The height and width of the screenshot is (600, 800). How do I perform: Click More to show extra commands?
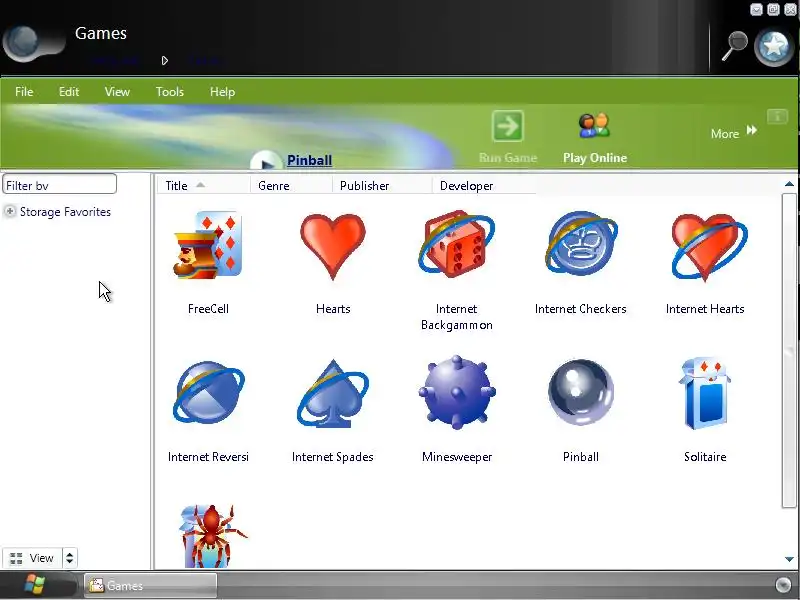point(734,133)
